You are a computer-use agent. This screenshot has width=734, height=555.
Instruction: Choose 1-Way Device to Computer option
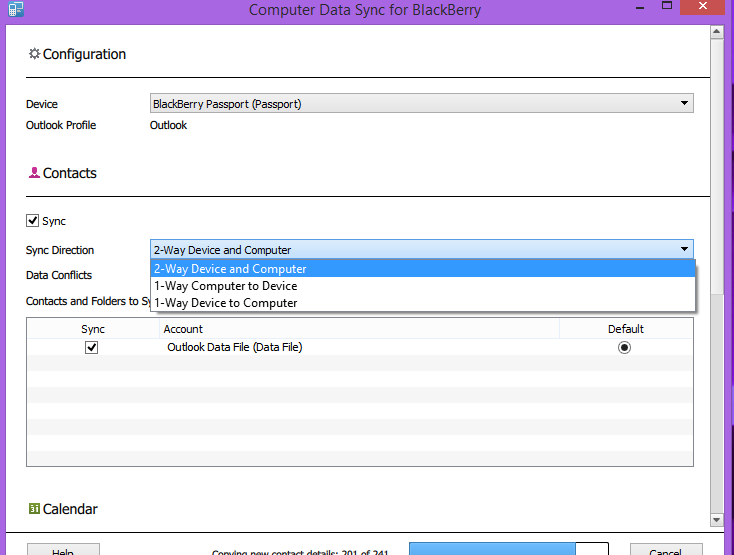423,303
